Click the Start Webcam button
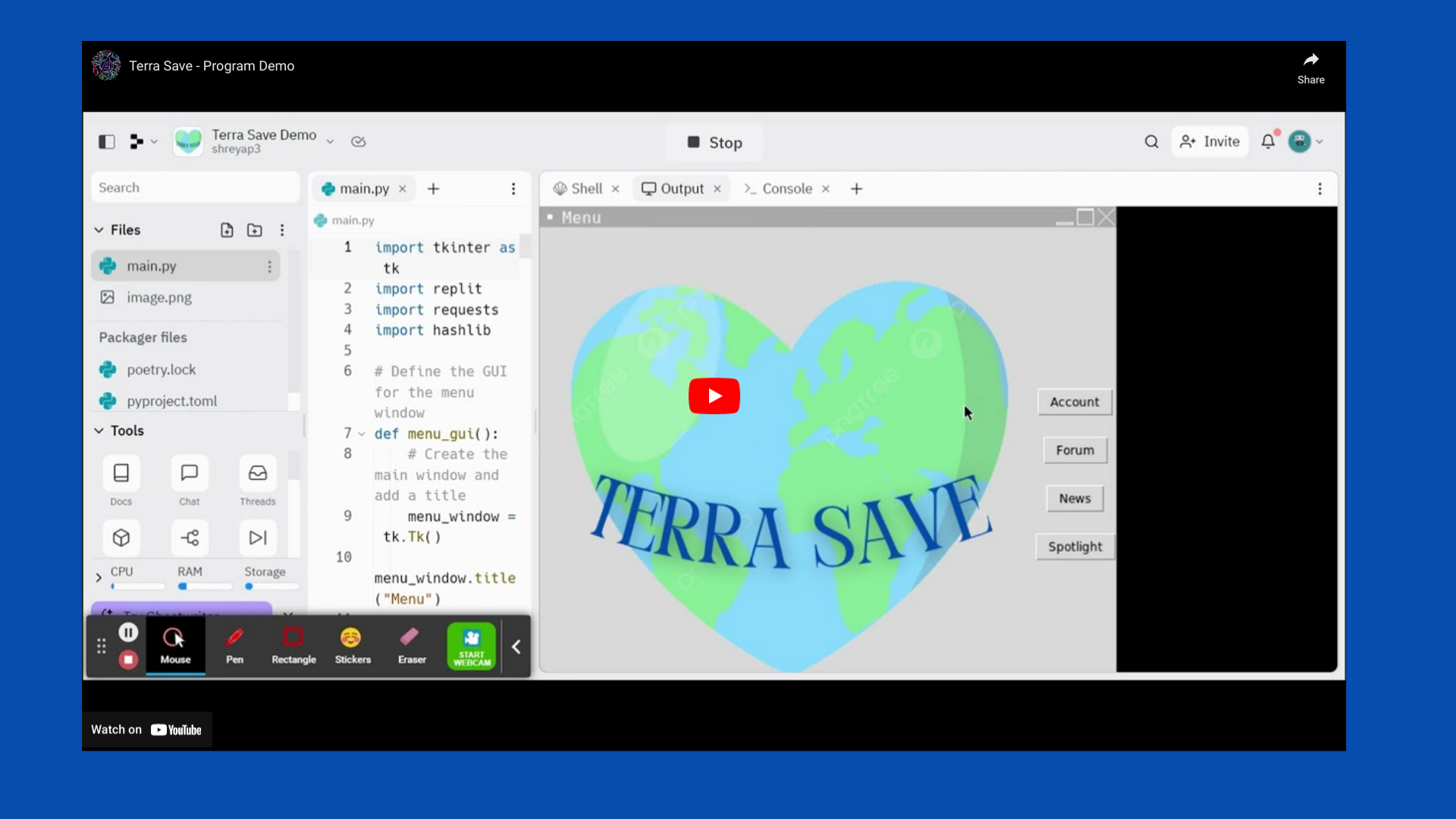1456x819 pixels. click(x=471, y=646)
